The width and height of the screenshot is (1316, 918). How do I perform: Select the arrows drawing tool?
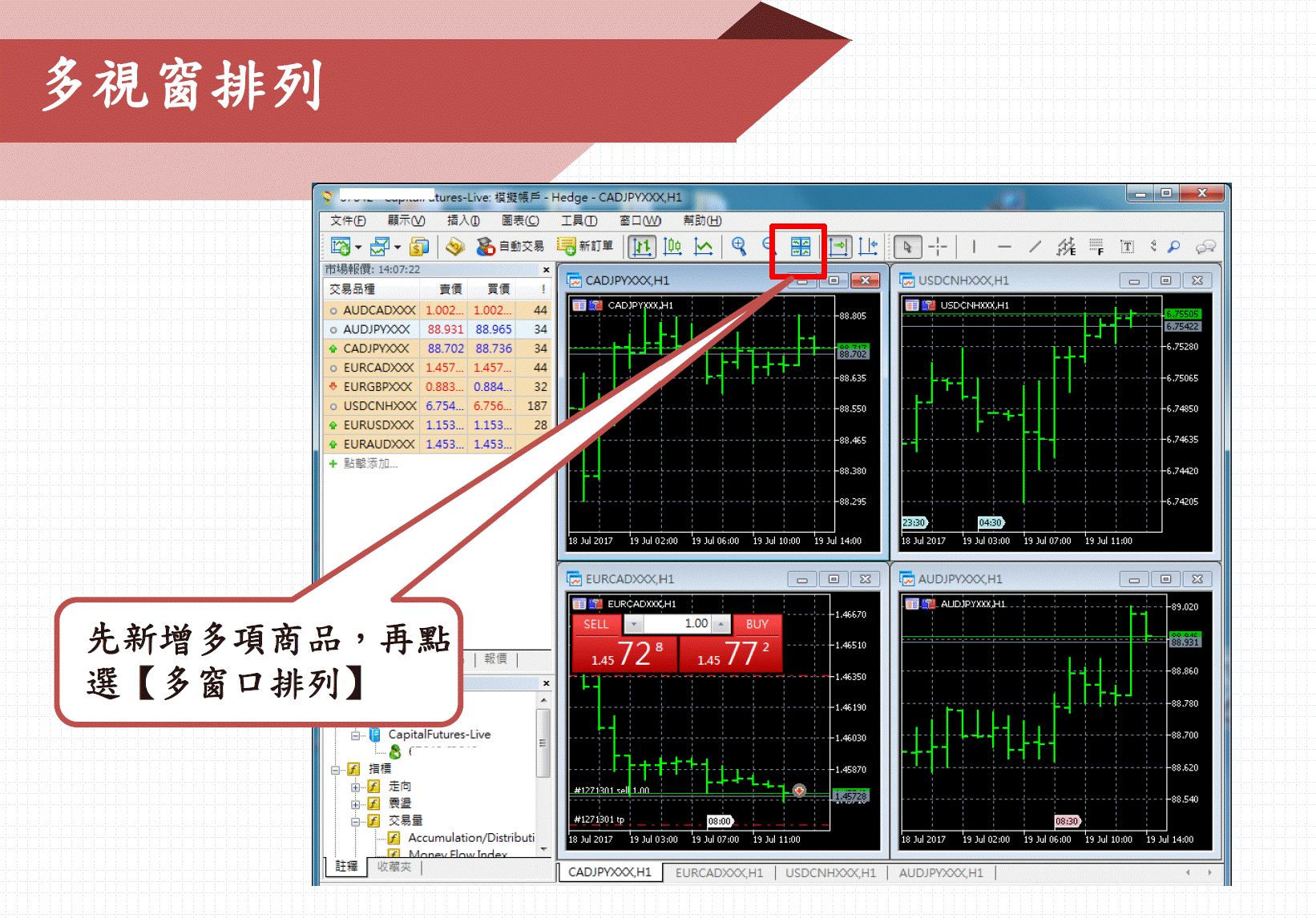point(1153,246)
